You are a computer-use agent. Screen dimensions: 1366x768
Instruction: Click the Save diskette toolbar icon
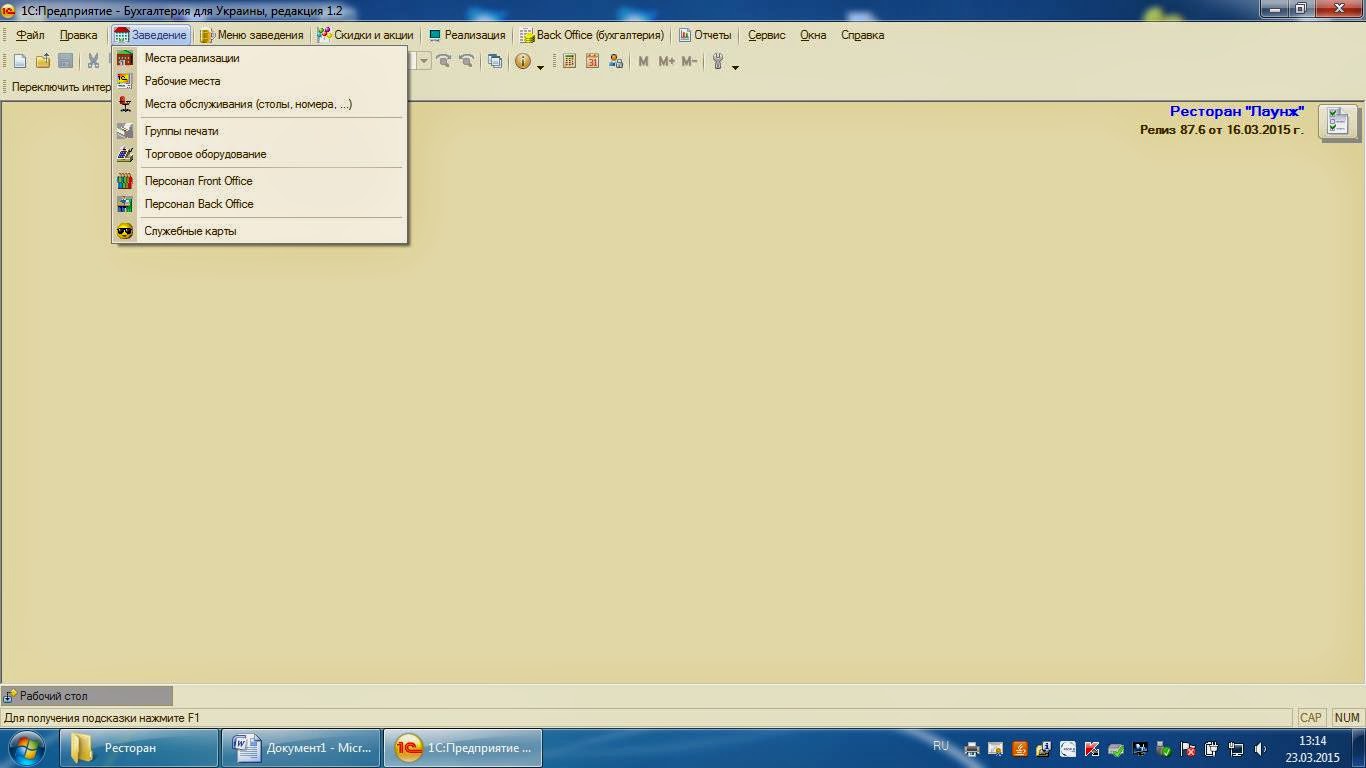point(66,61)
